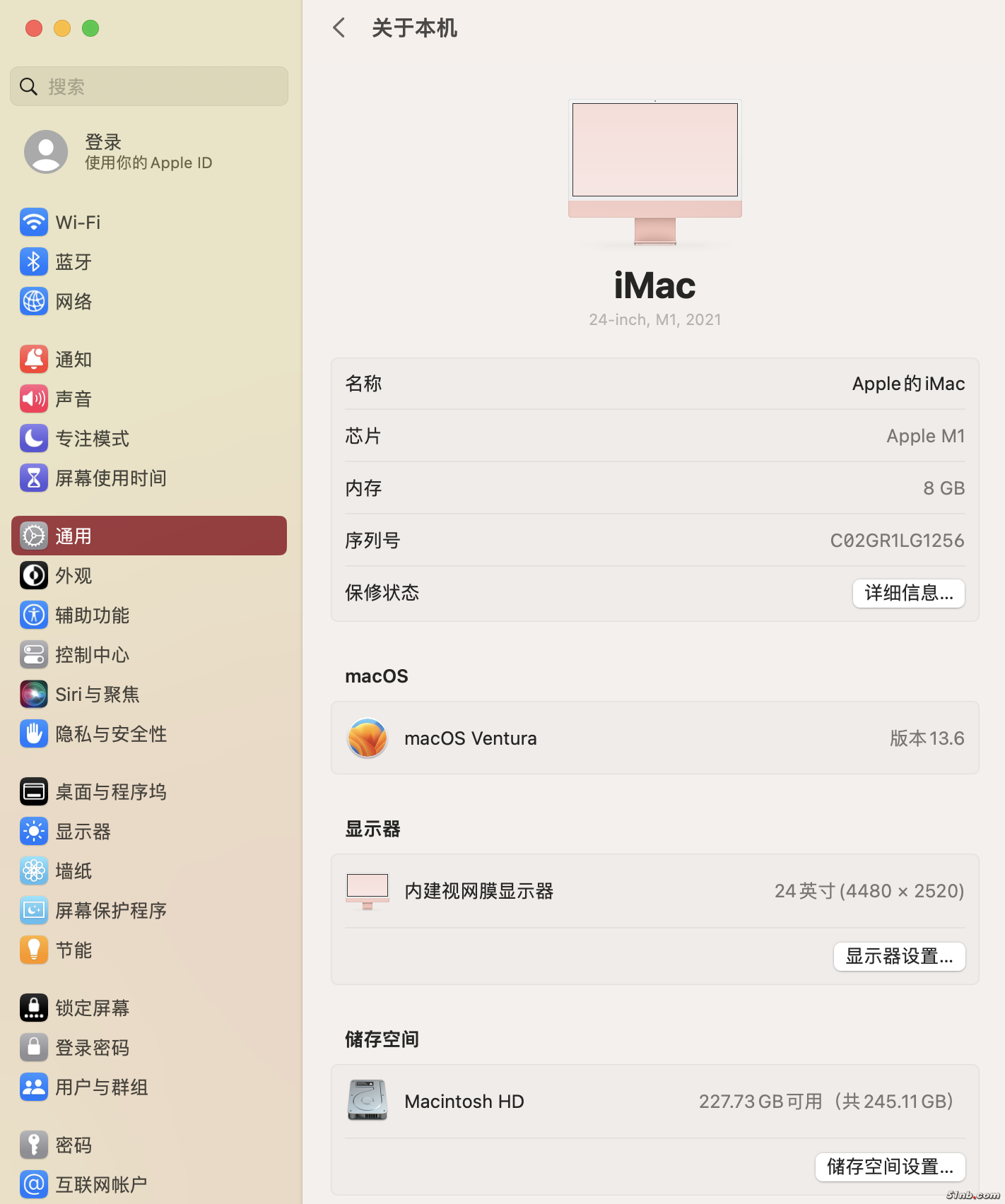This screenshot has height=1204, width=1005.
Task: Select the 桌面与程序坞 sidebar label
Action: click(111, 792)
